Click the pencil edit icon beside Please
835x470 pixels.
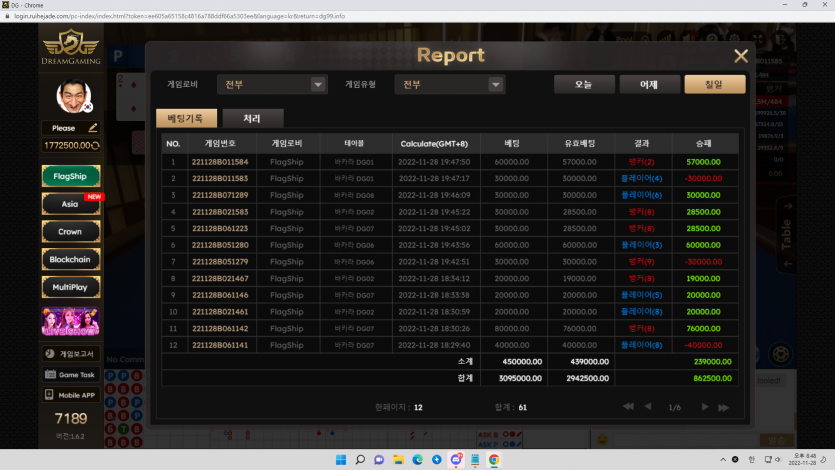pyautogui.click(x=93, y=128)
